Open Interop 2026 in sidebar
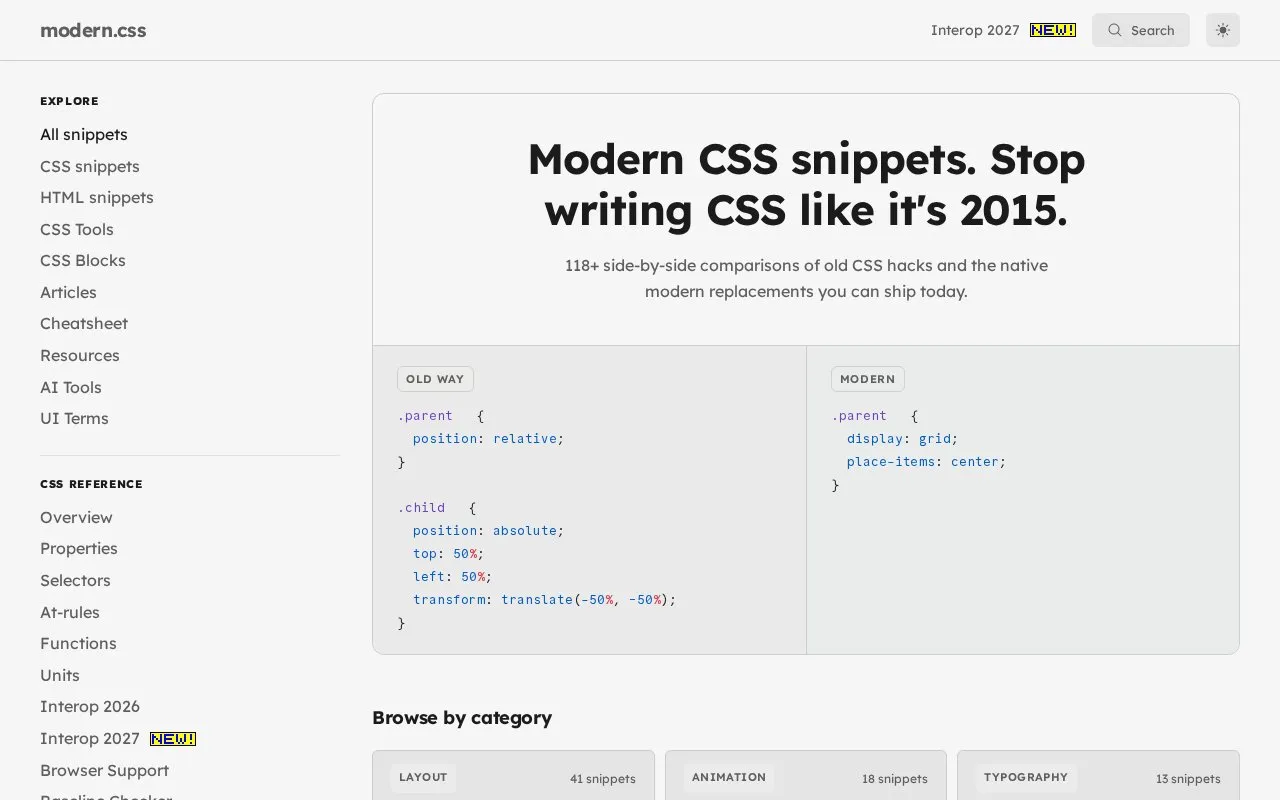Image resolution: width=1280 pixels, height=800 pixels. coord(90,706)
